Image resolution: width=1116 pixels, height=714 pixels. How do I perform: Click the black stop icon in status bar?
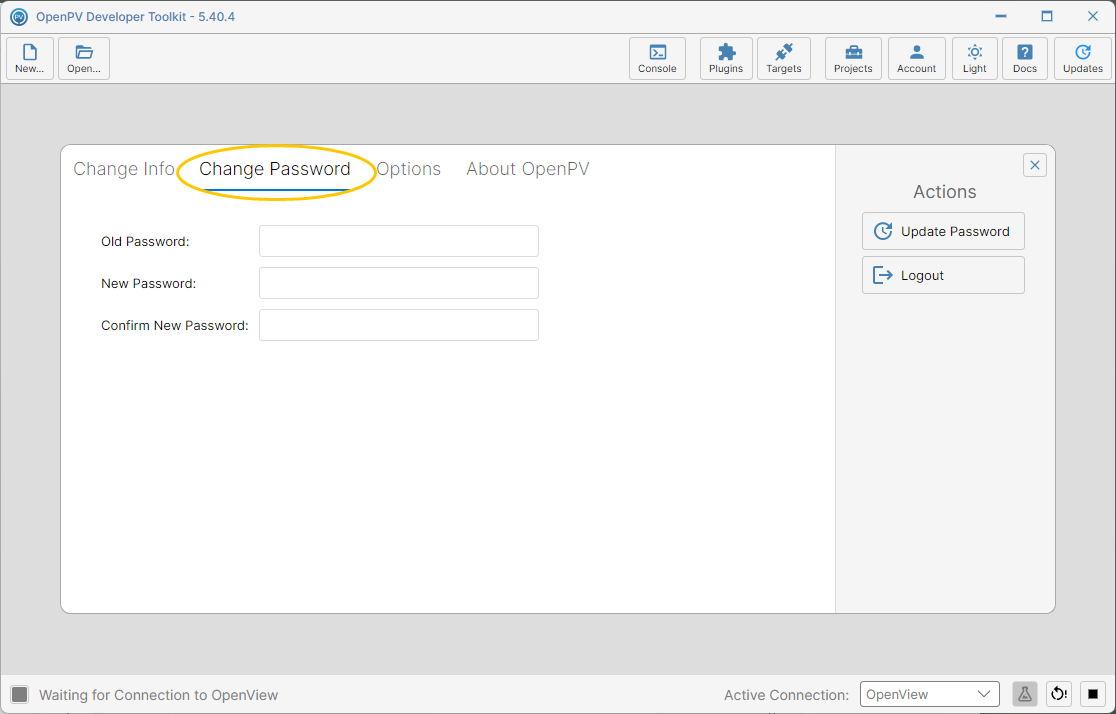point(1093,694)
